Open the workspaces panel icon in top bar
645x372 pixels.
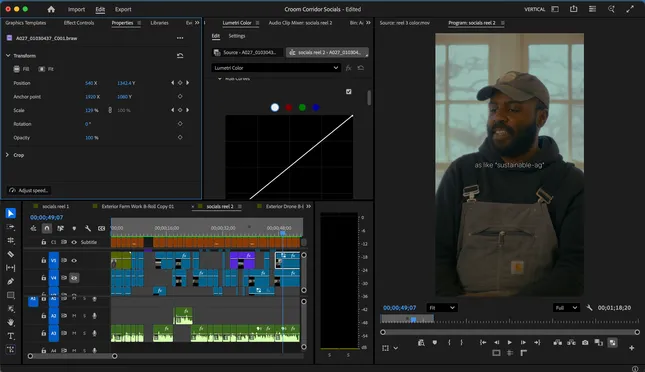pyautogui.click(x=555, y=9)
